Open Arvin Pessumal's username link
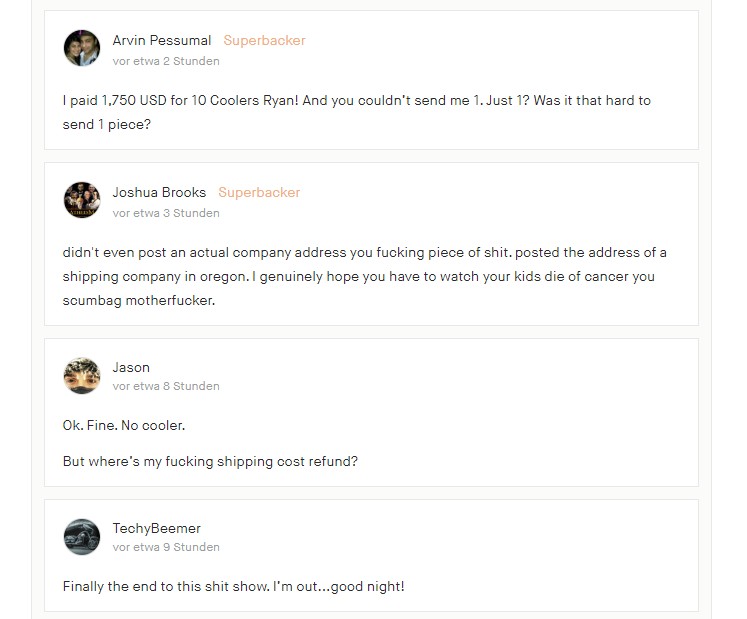Screen dimensions: 747x619 click(162, 41)
